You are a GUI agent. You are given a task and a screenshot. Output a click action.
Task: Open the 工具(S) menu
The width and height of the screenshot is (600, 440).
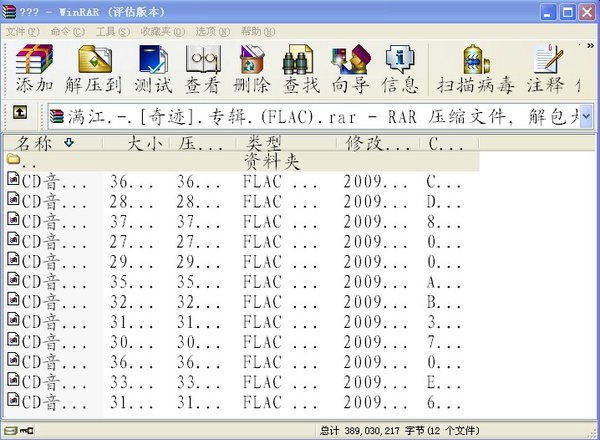pos(113,32)
